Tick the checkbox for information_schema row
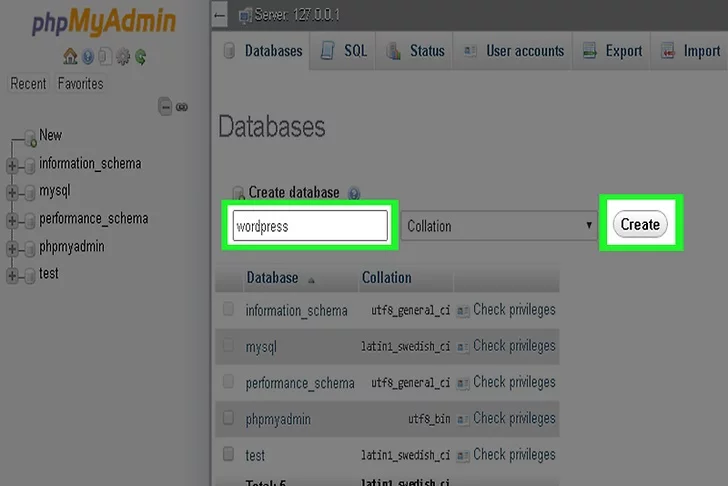Viewport: 728px width, 486px height. pyautogui.click(x=229, y=310)
